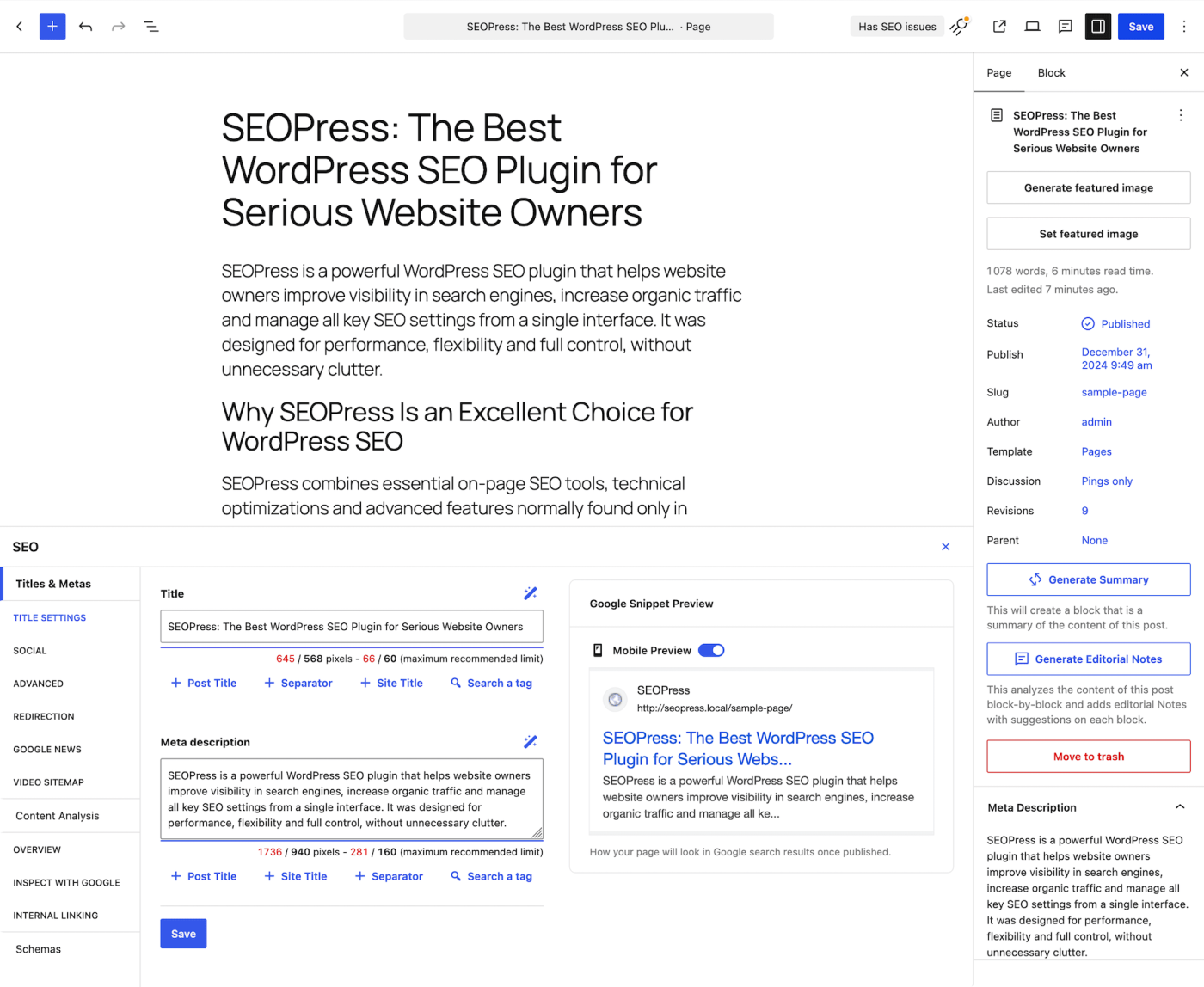Open the page in a new tab
The height and width of the screenshot is (987, 1204).
999,27
